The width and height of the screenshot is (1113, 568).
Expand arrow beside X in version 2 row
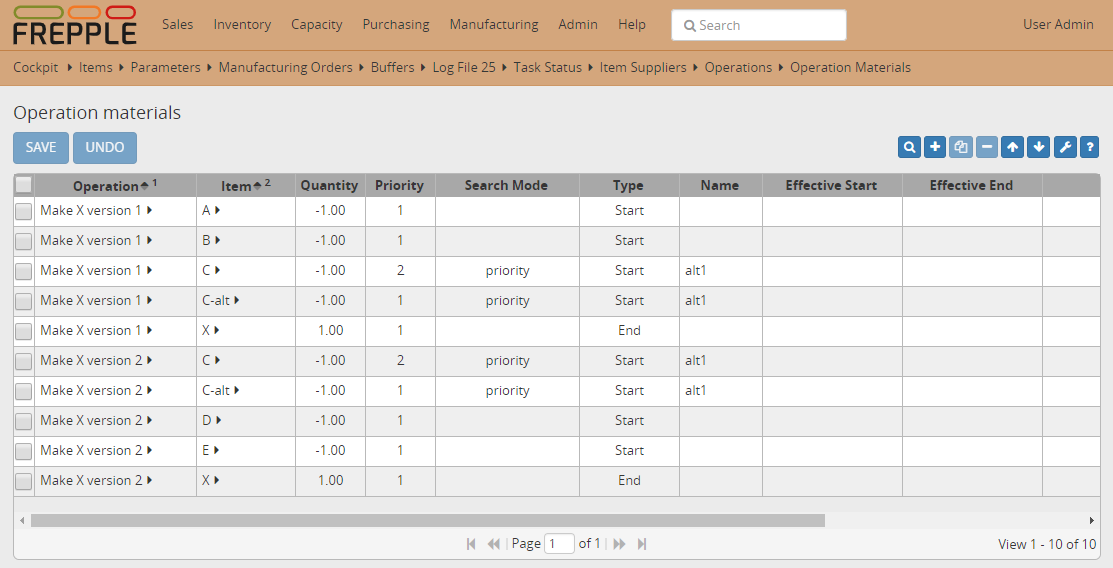[216, 480]
